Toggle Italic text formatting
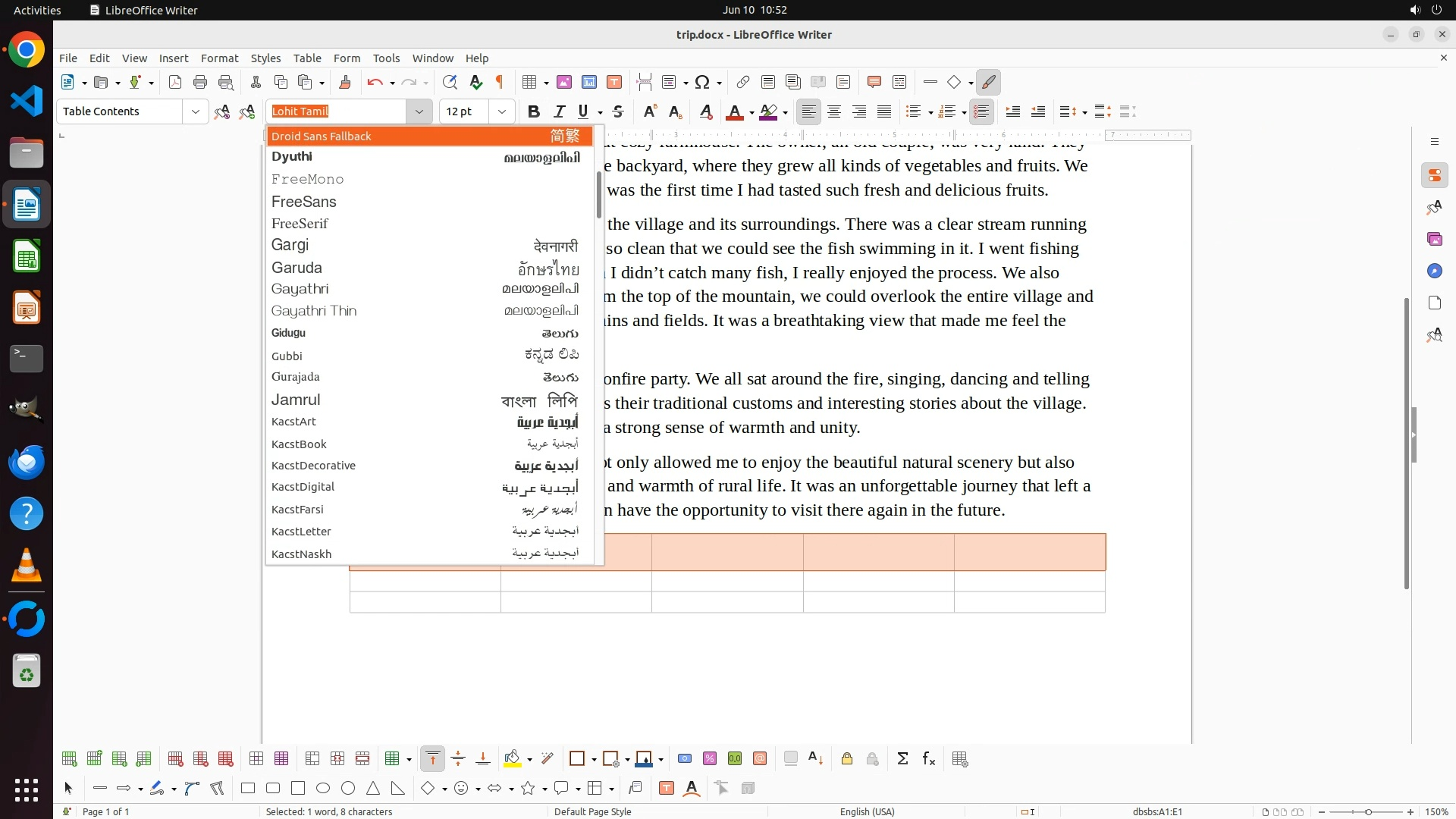Image resolution: width=1456 pixels, height=819 pixels. click(559, 111)
